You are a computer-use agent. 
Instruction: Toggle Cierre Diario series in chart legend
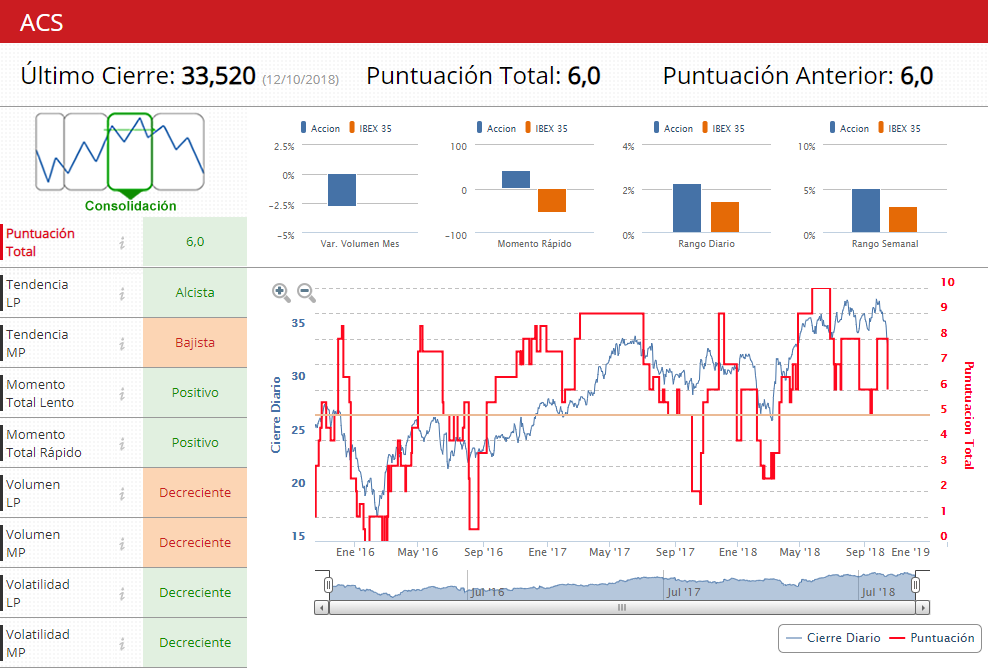pos(833,638)
